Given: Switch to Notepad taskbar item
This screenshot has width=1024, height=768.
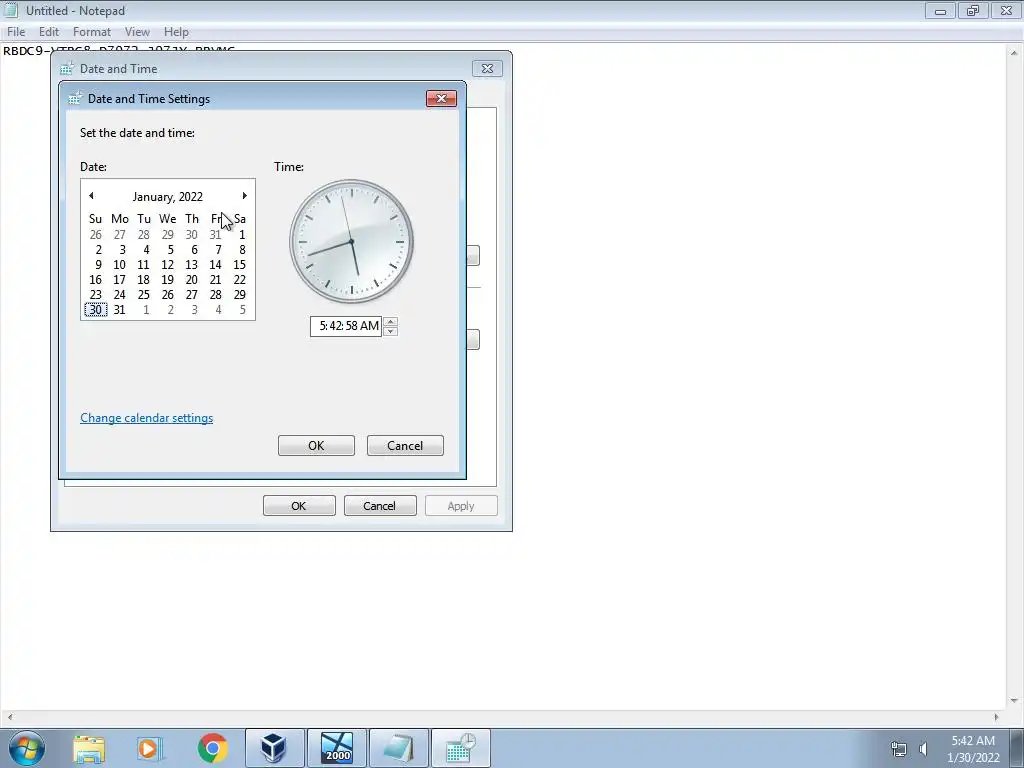Looking at the screenshot, I should tap(399, 748).
